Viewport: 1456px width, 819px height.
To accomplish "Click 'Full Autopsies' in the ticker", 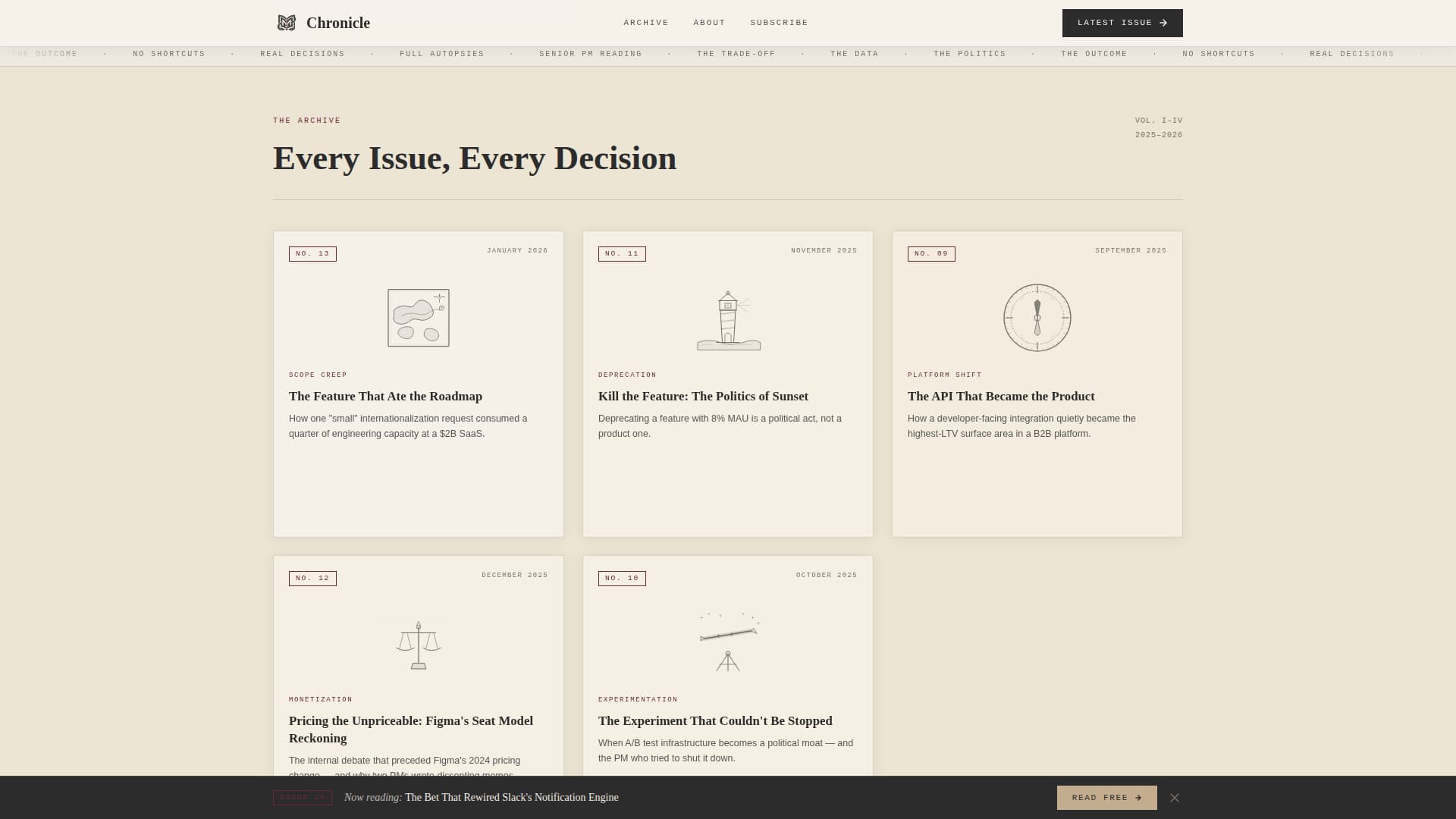I will [442, 54].
